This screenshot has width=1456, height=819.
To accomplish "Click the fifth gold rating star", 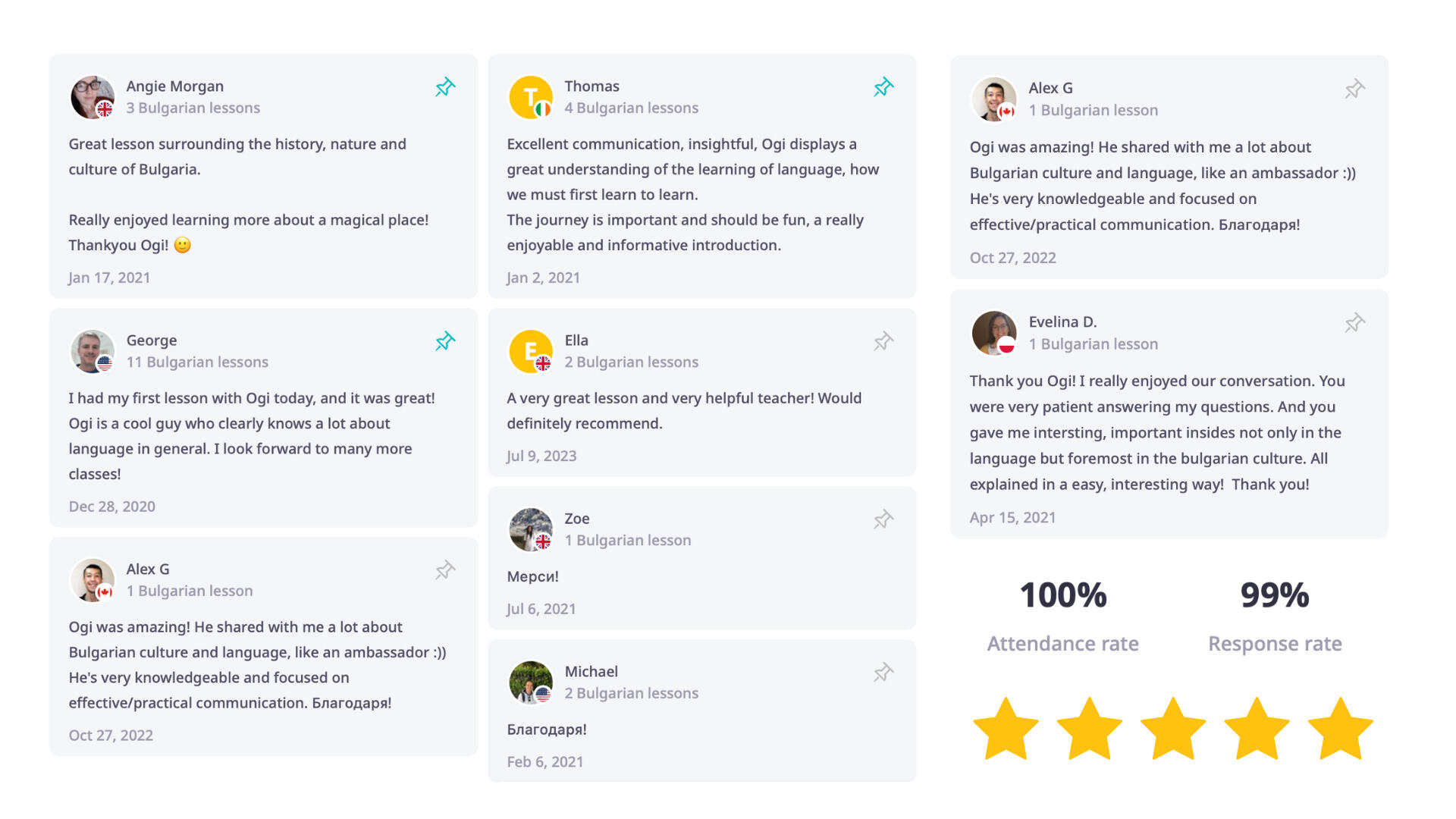I will (1340, 730).
